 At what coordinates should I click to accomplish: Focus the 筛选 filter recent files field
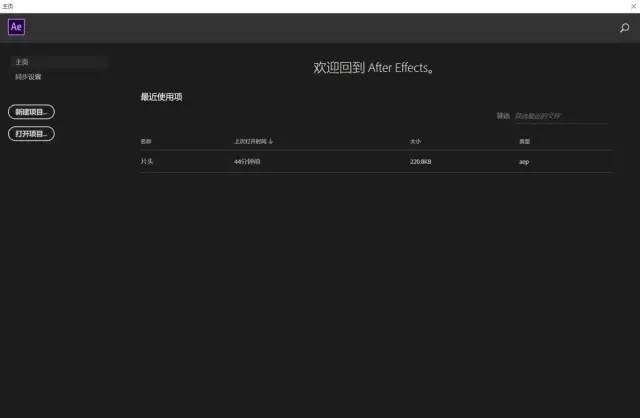point(561,116)
